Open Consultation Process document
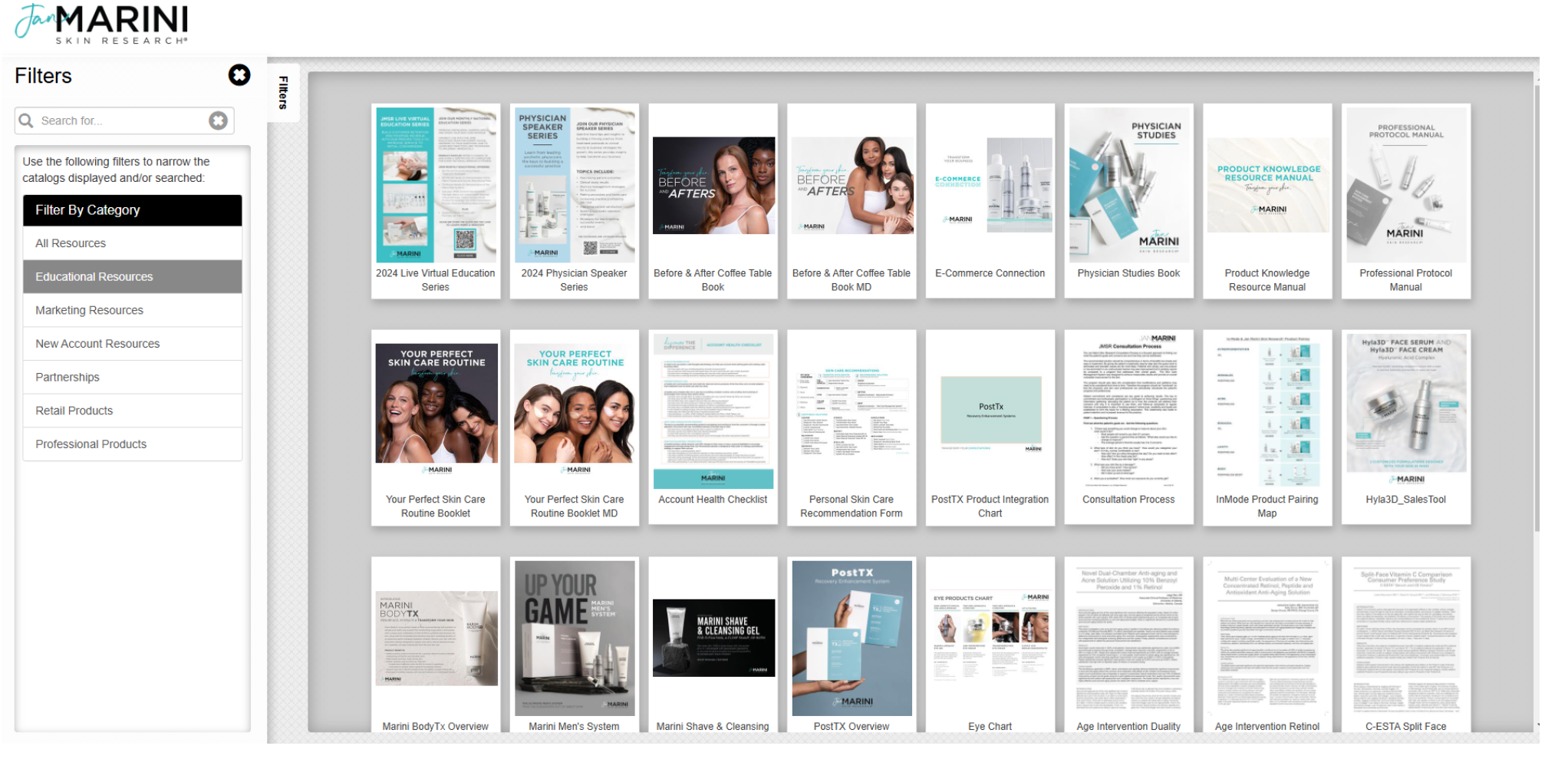 (x=1129, y=427)
